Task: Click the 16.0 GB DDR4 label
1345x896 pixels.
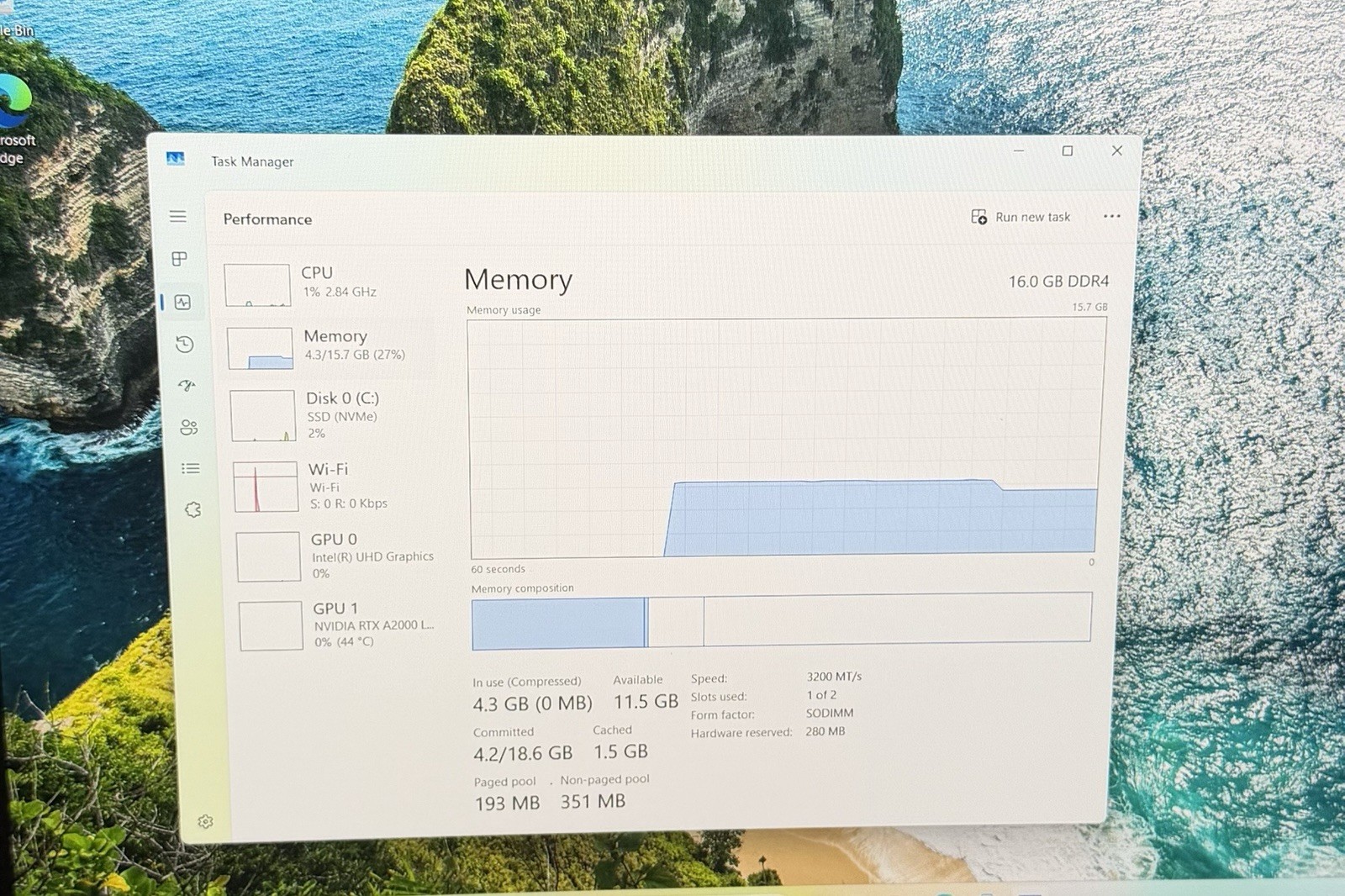Action: click(x=1058, y=282)
